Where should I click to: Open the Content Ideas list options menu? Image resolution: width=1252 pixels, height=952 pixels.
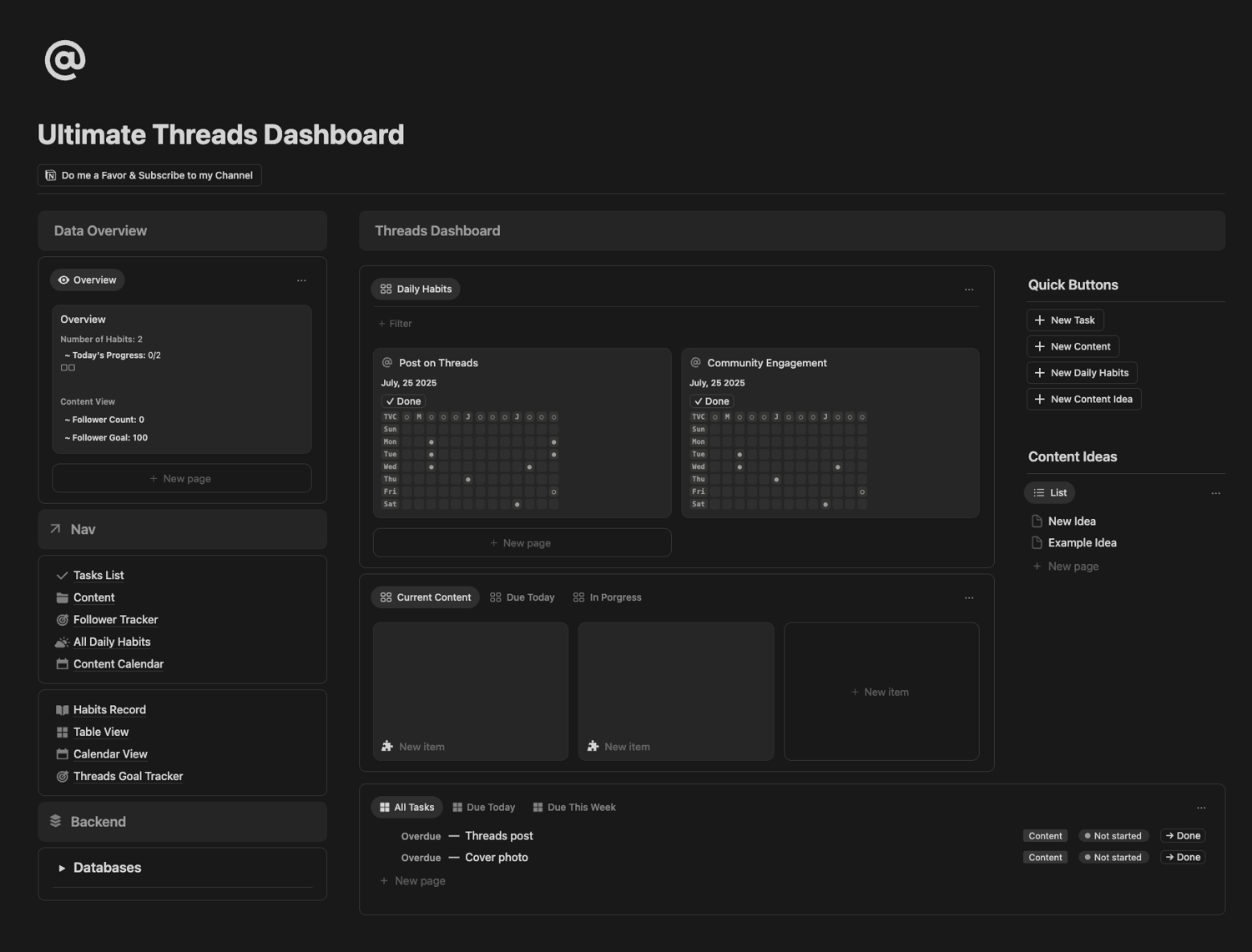coord(1216,493)
